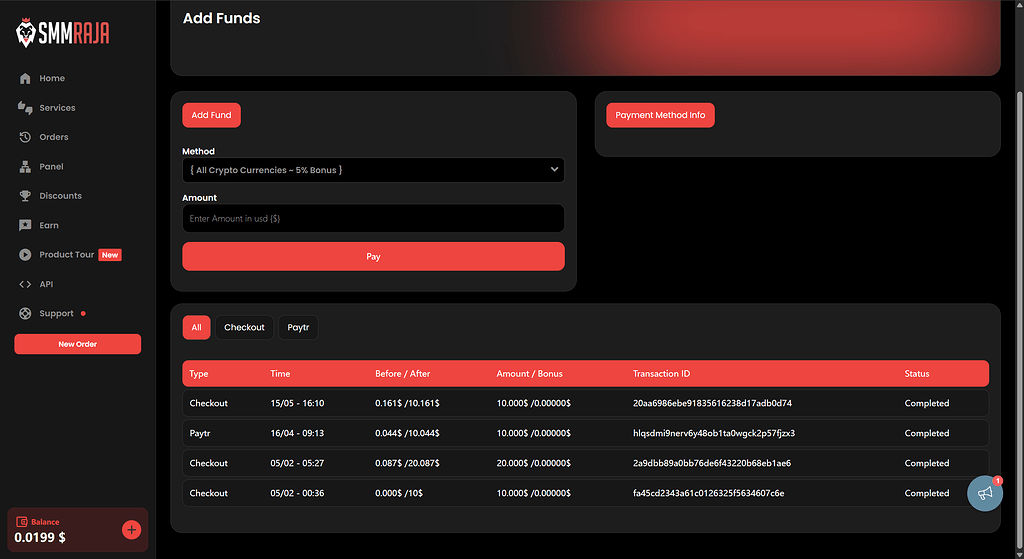Show All transactions tab
The image size is (1024, 559).
pos(197,327)
